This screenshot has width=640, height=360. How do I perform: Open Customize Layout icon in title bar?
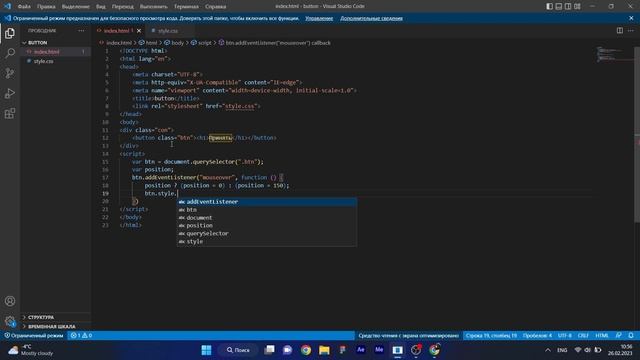point(577,6)
